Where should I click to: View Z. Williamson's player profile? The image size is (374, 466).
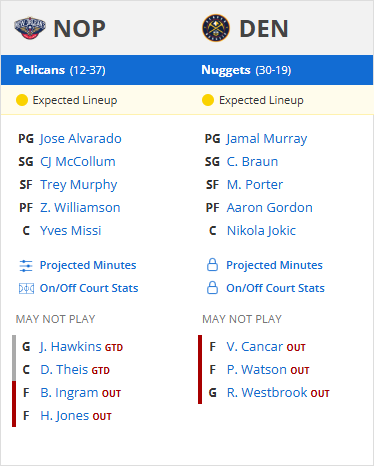tap(80, 208)
